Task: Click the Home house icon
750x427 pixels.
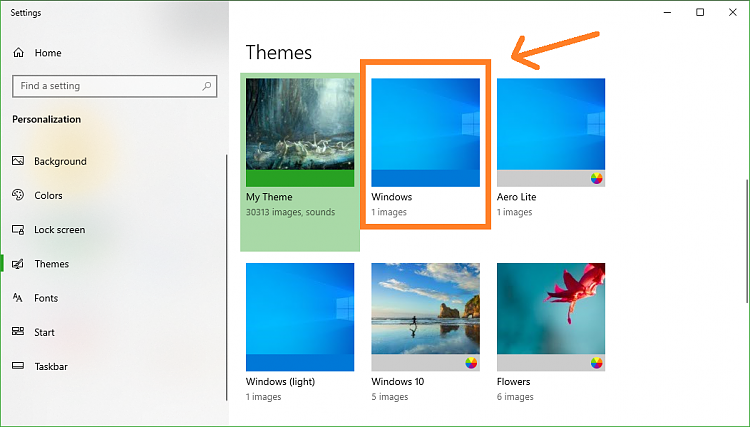Action: [18, 53]
